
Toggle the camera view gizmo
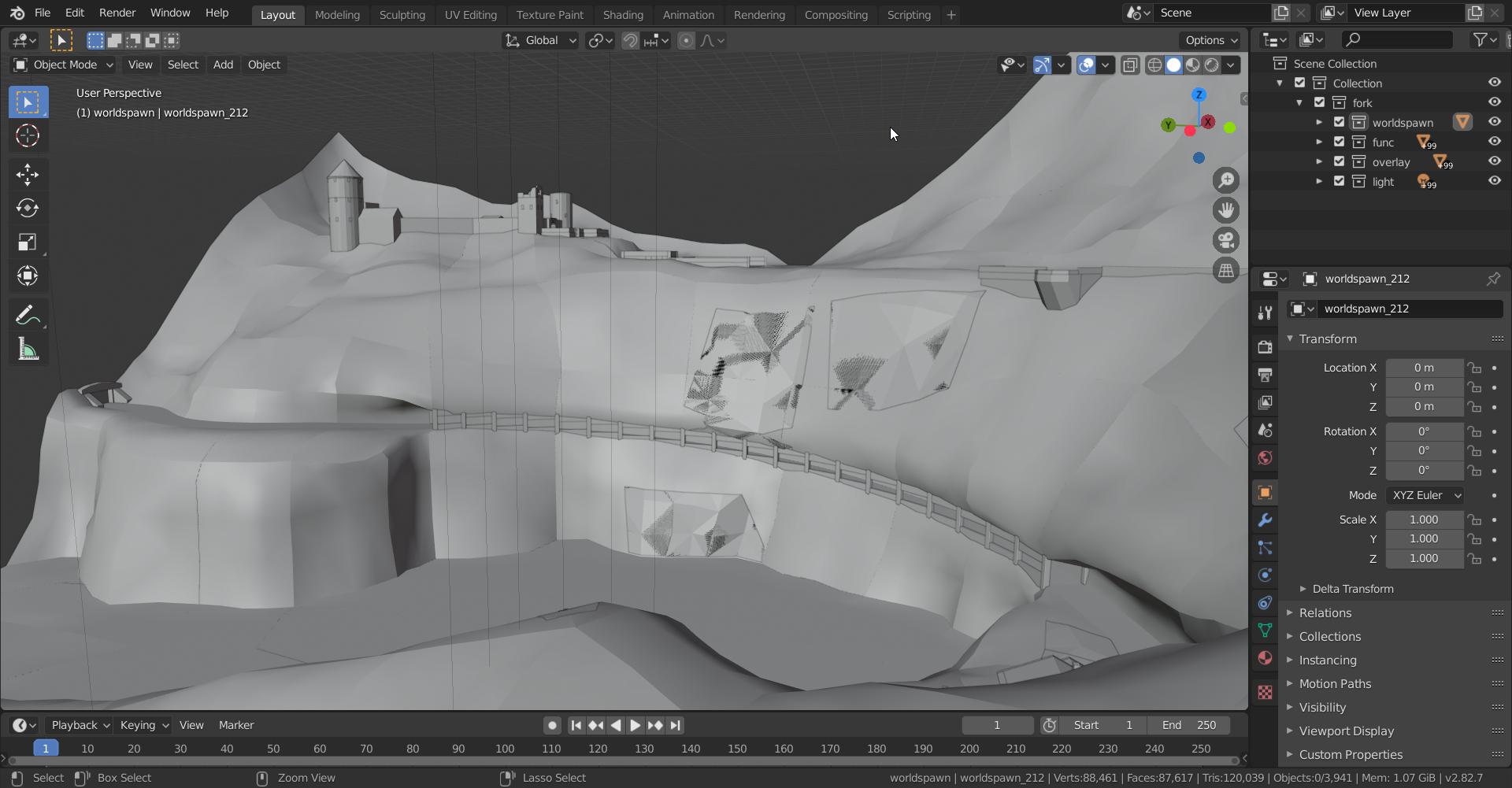tap(1226, 240)
